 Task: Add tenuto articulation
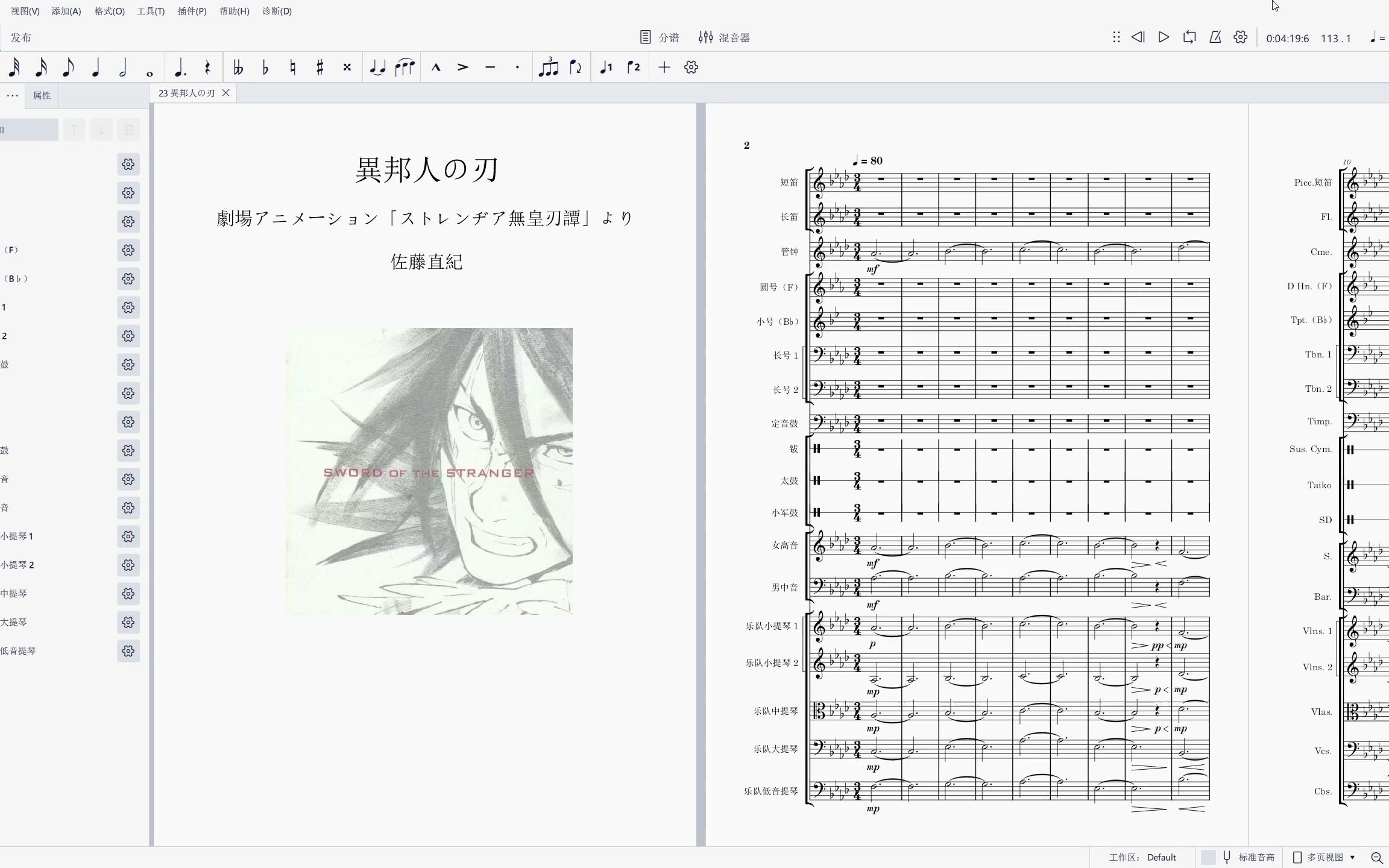point(490,68)
